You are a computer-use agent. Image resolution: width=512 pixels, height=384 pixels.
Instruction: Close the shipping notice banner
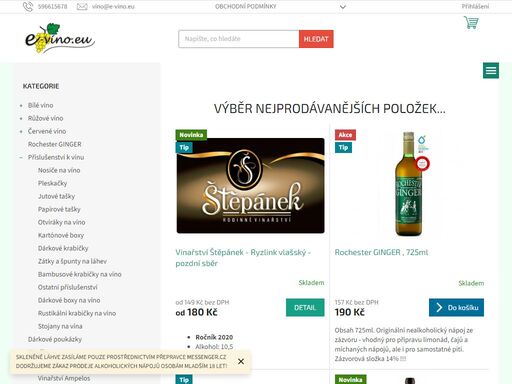pyautogui.click(x=241, y=361)
